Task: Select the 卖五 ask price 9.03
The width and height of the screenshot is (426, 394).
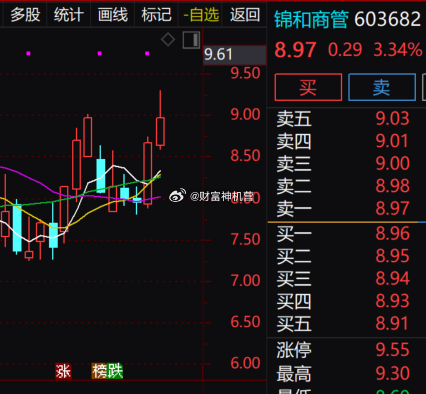Action: point(392,118)
